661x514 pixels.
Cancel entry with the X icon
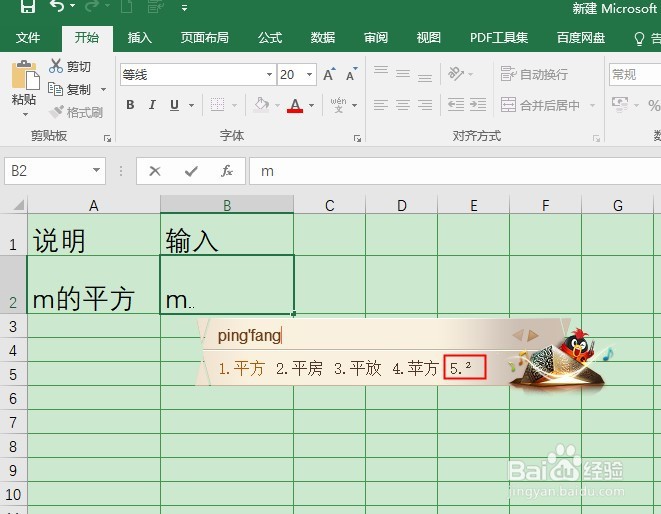tap(155, 171)
